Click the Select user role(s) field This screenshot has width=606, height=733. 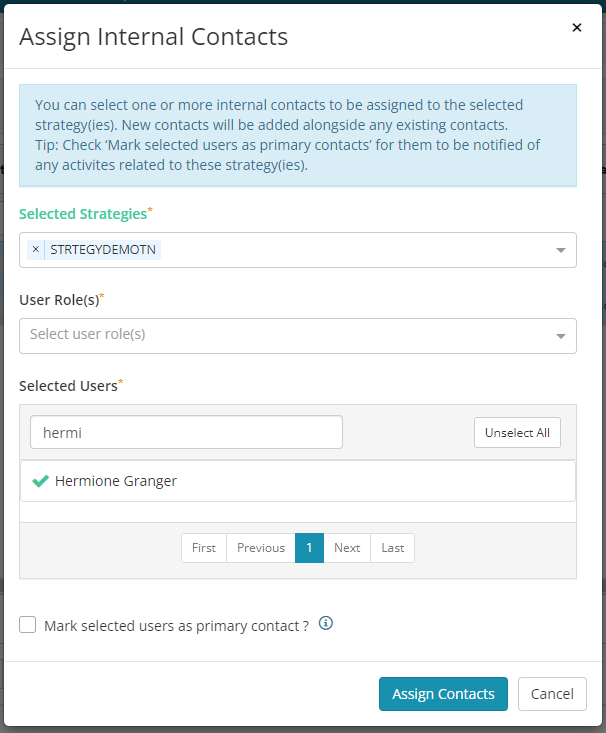pos(298,336)
